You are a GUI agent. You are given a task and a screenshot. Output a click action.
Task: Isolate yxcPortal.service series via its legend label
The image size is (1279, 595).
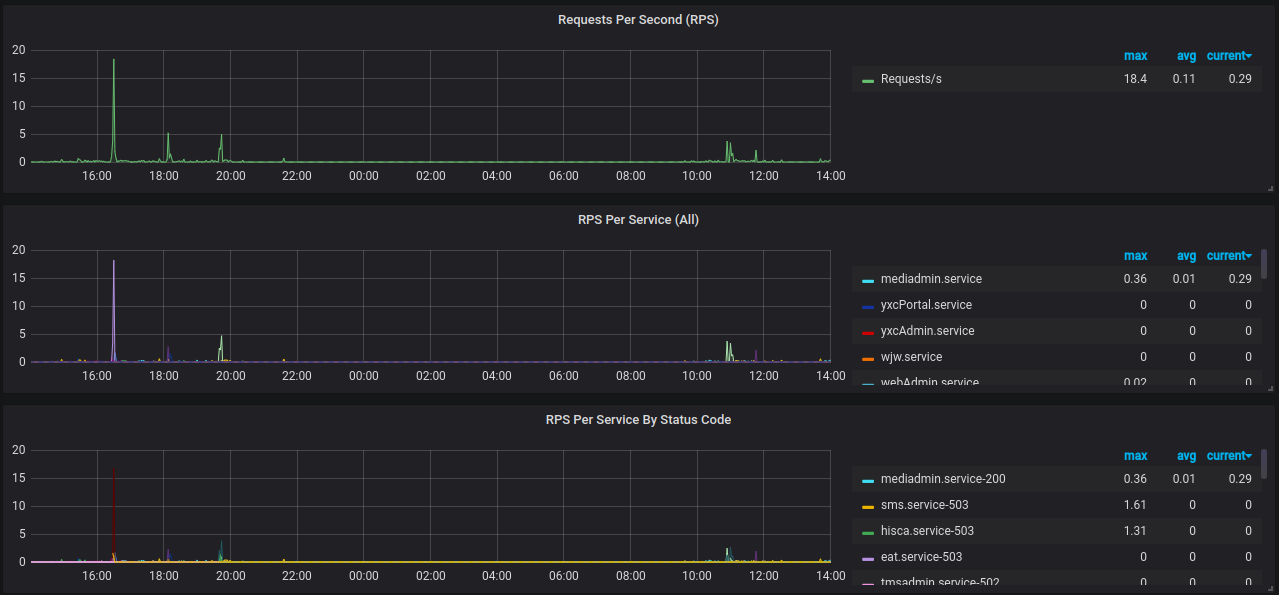click(926, 305)
